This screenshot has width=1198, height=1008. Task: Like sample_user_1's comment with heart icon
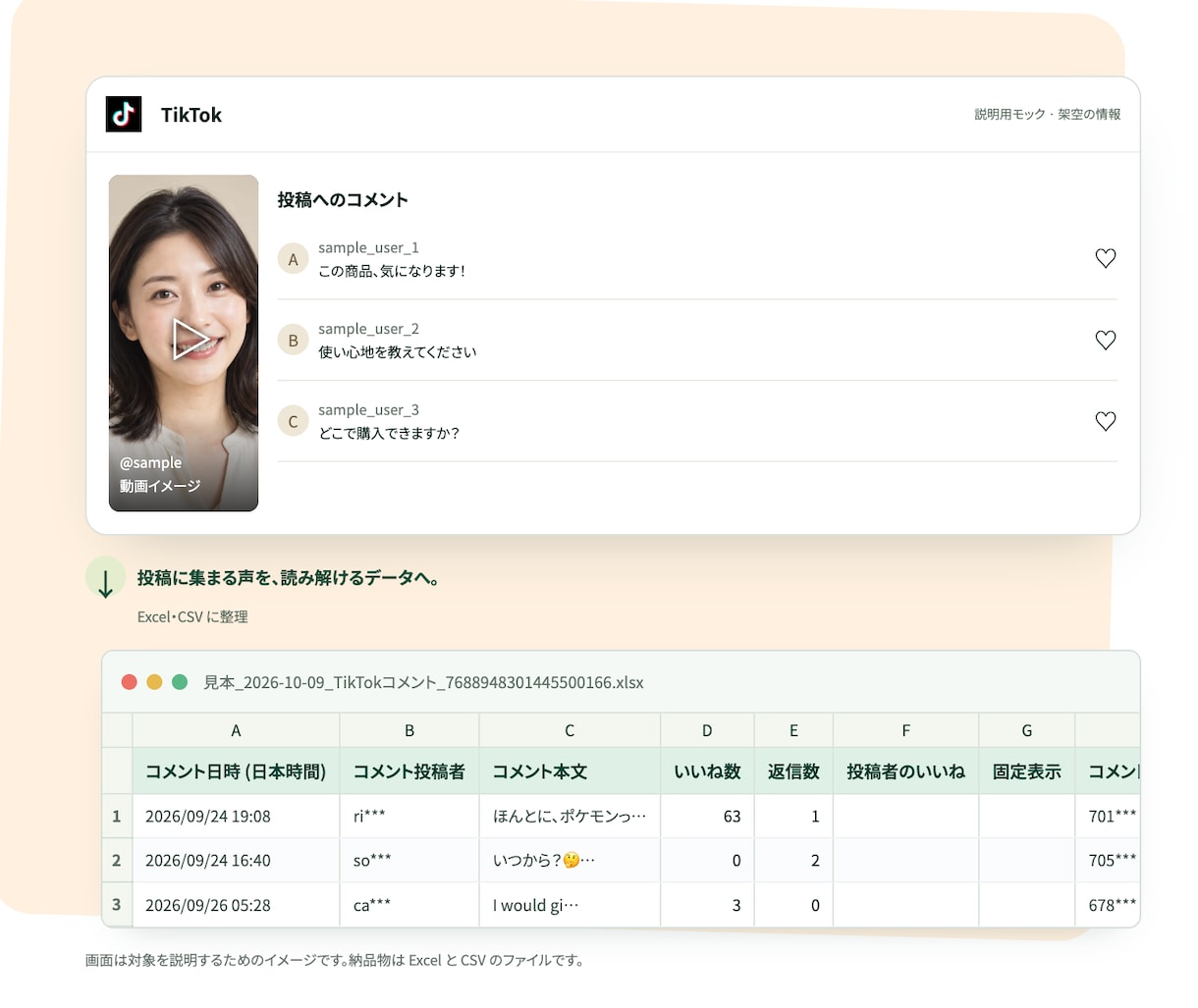point(1106,258)
